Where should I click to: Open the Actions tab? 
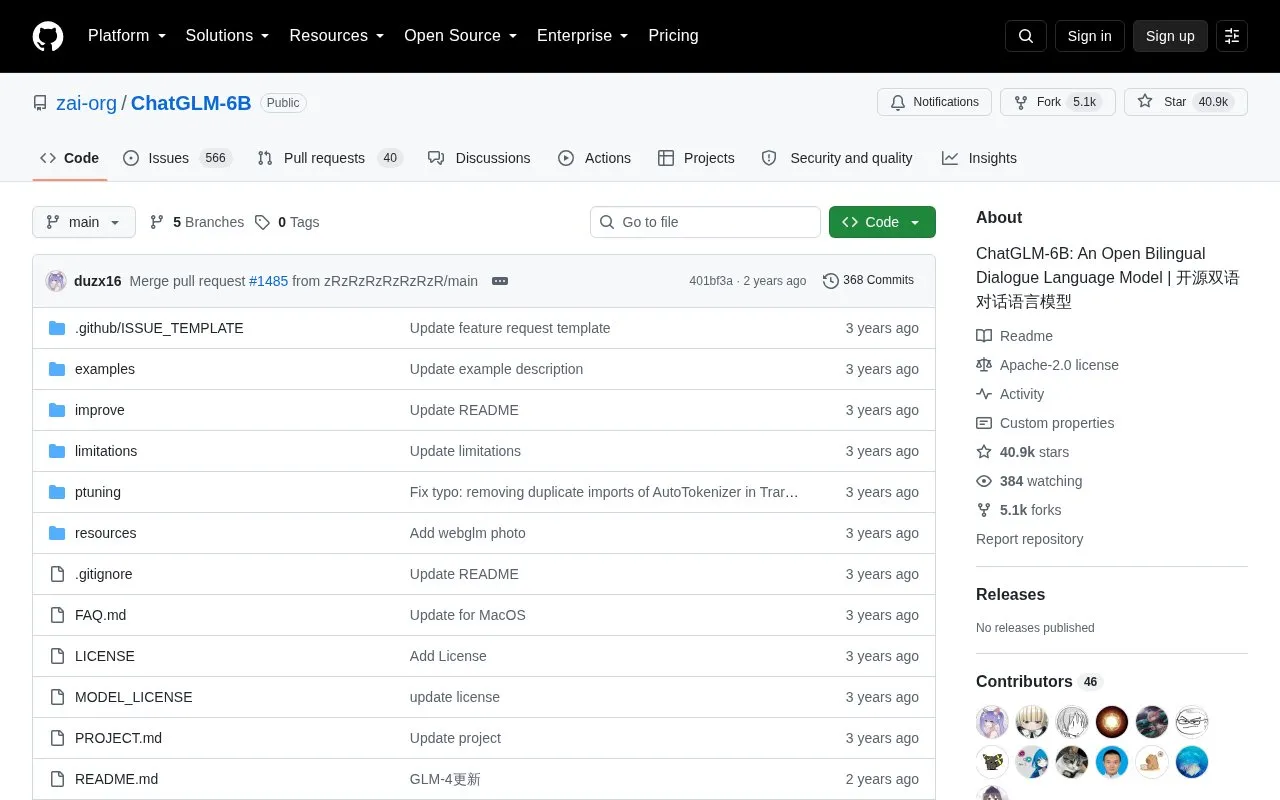tap(594, 158)
